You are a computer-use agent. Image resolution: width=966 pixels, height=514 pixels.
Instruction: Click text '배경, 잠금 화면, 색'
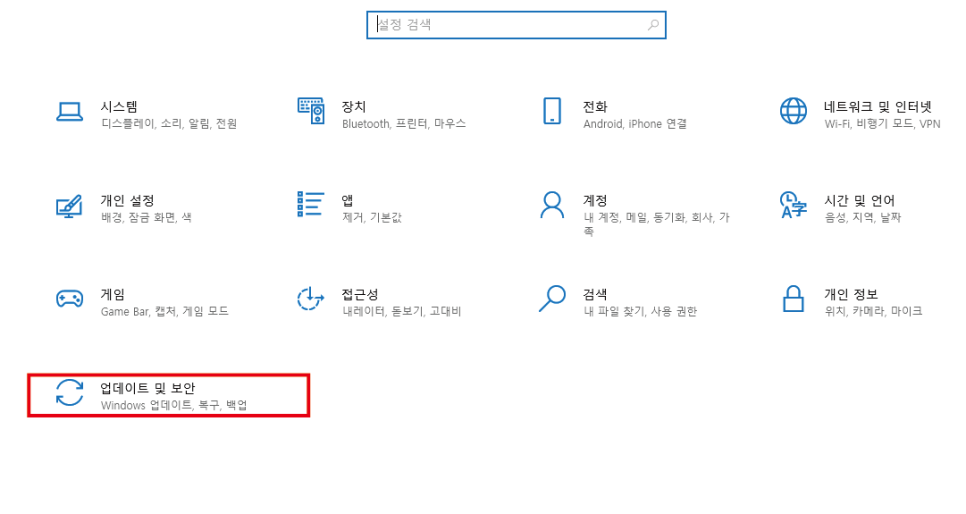tap(147, 218)
